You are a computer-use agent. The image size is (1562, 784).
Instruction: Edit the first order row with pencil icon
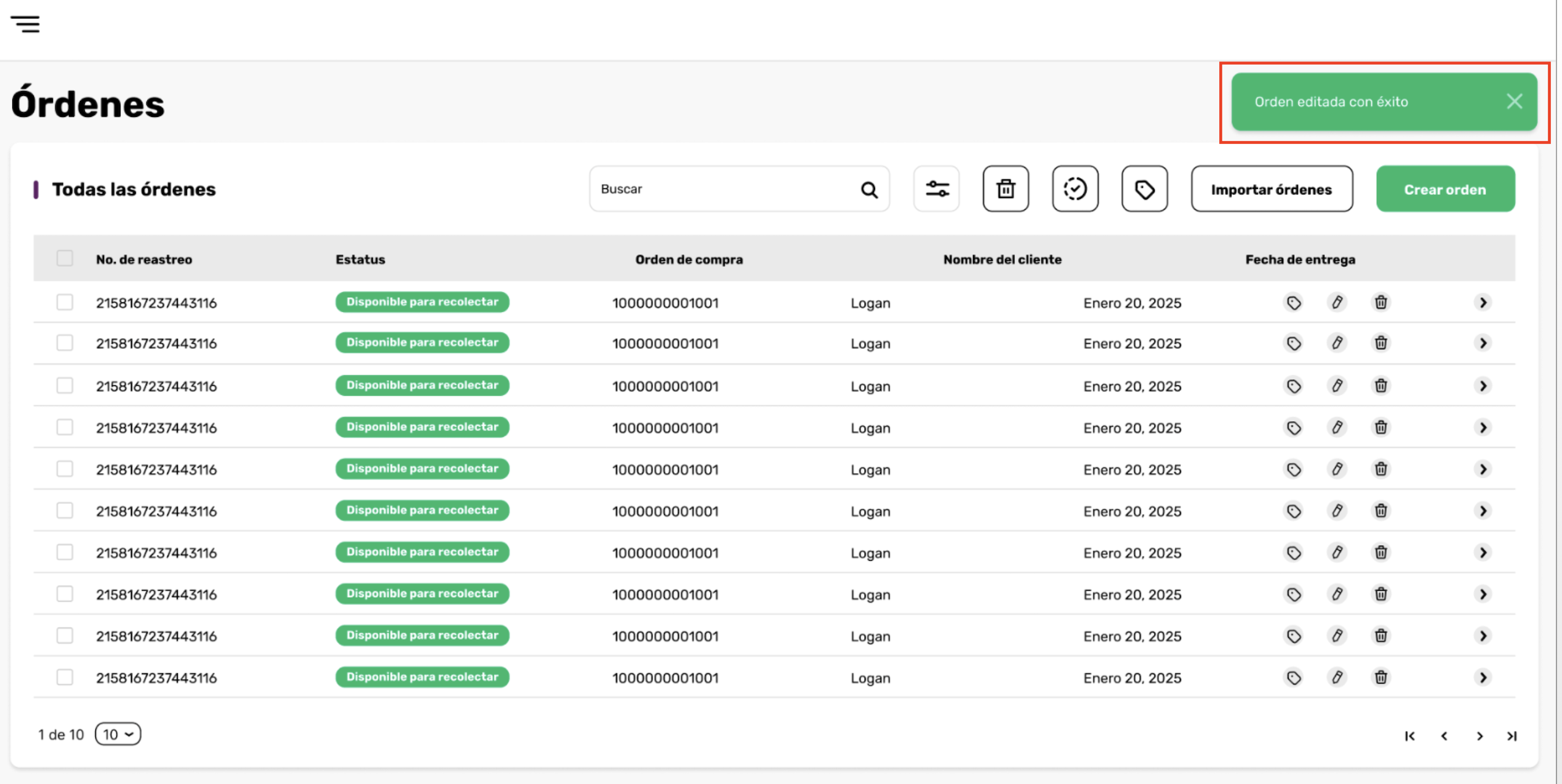pos(1337,303)
